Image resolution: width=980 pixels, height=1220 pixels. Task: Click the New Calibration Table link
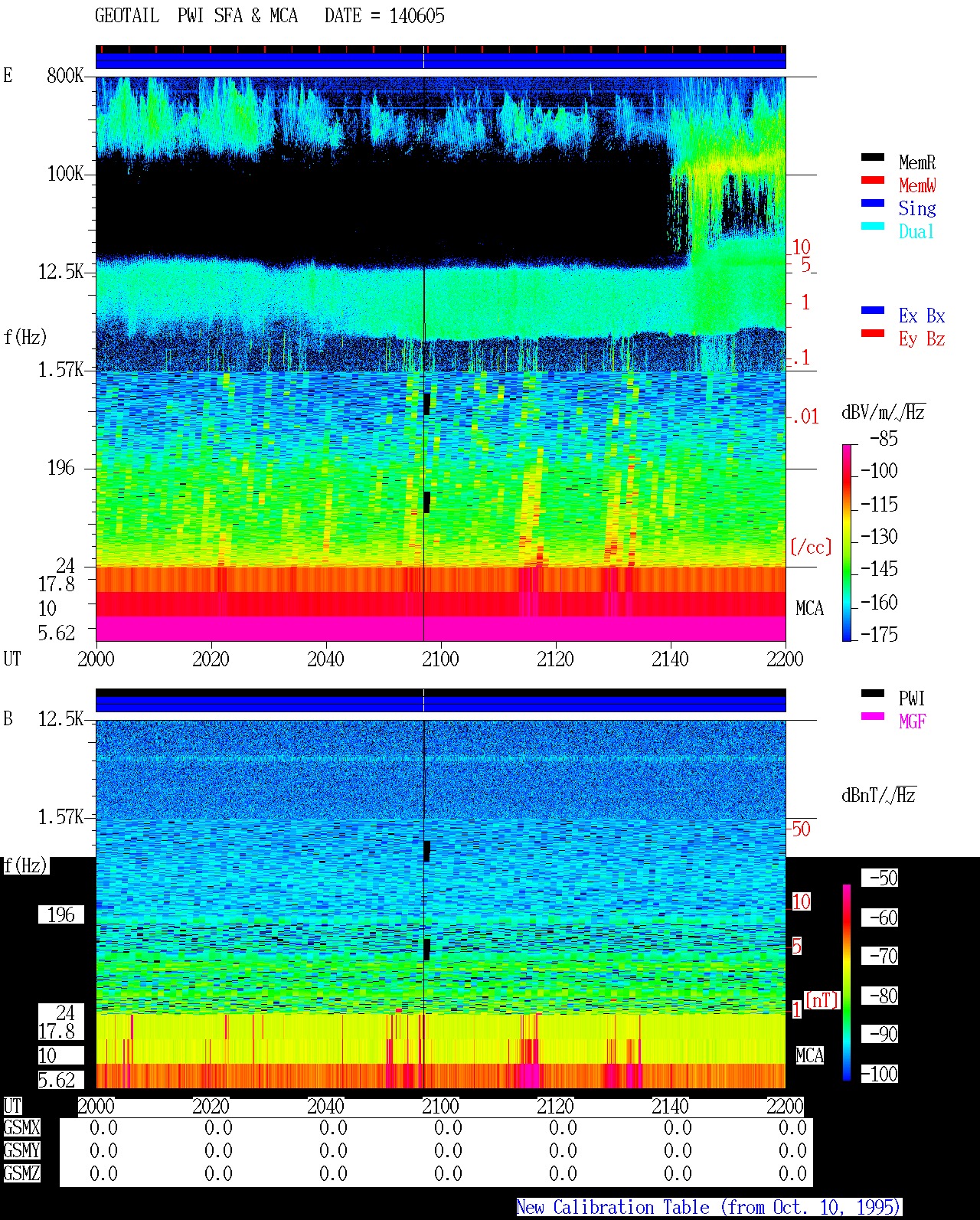click(x=709, y=1208)
